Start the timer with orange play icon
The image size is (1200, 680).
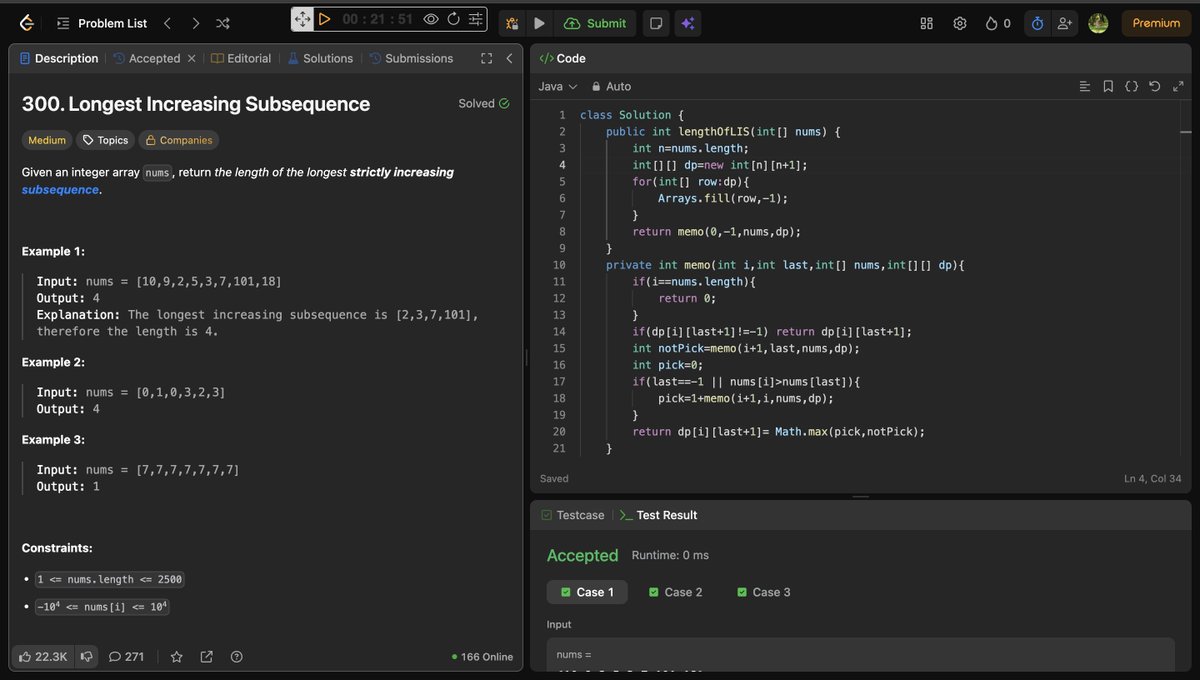click(324, 19)
